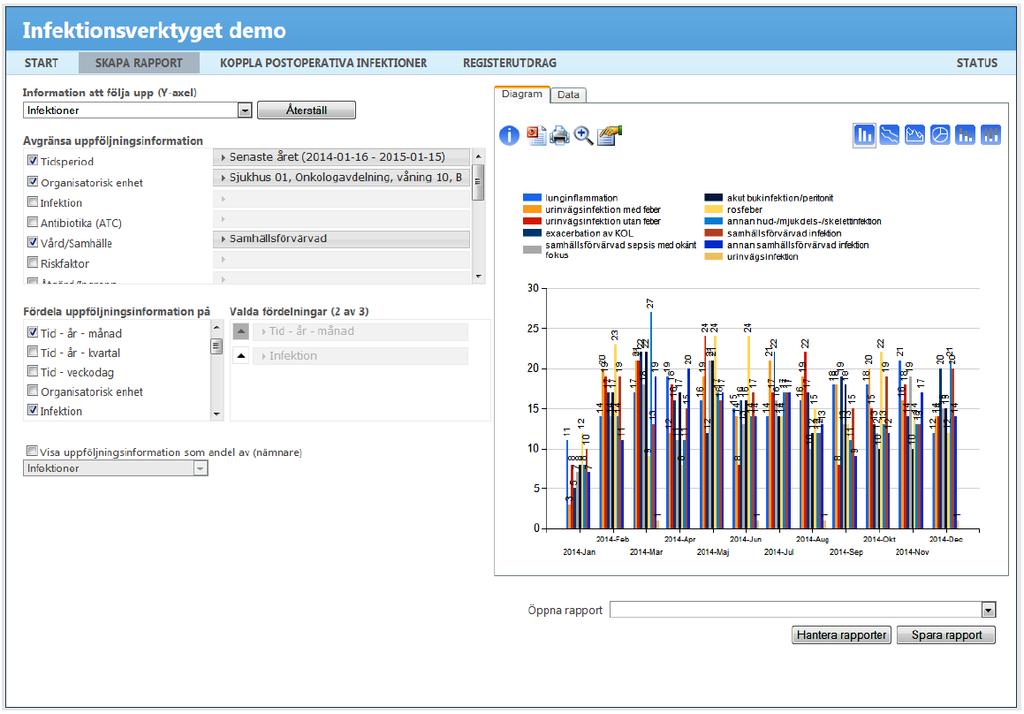Click the Infektionsverktyget demo title
The image size is (1024, 714).
(x=154, y=31)
